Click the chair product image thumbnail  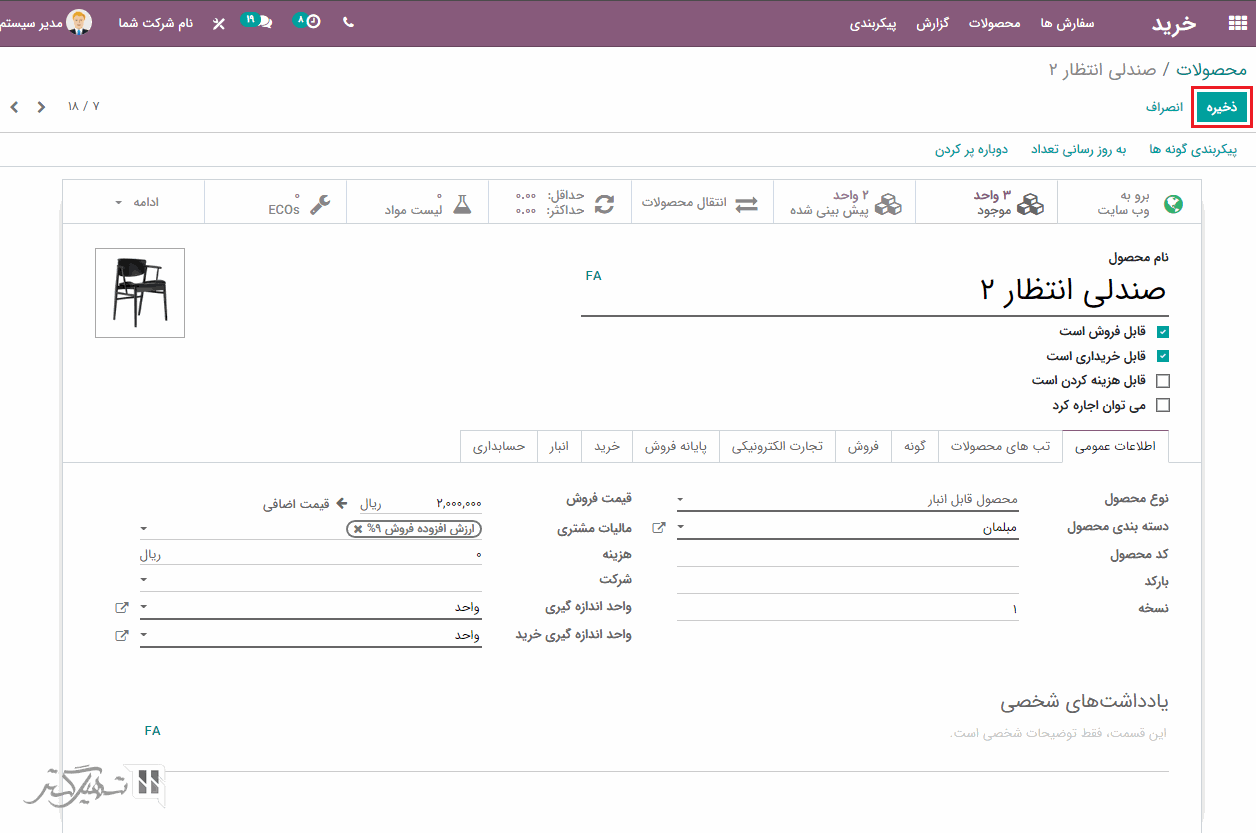click(x=140, y=292)
